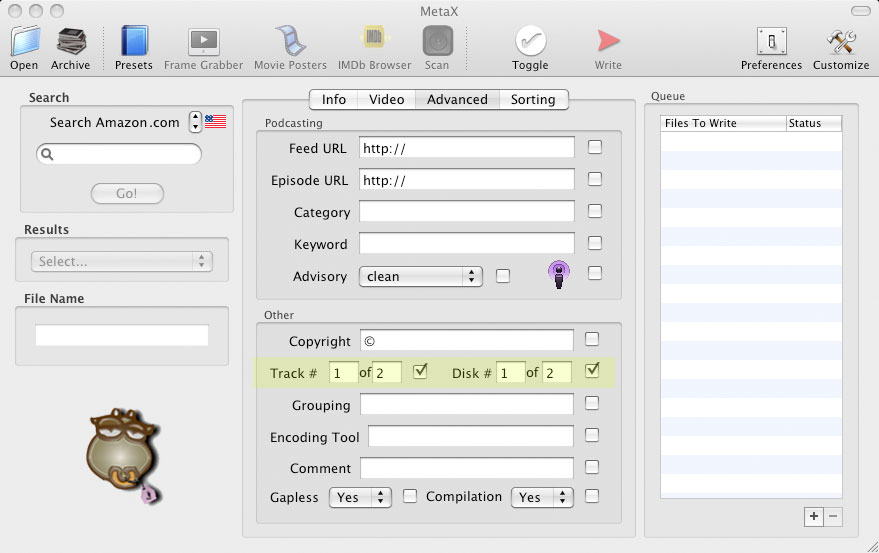Enable the Copyright checkbox
The image size is (879, 553).
click(591, 339)
